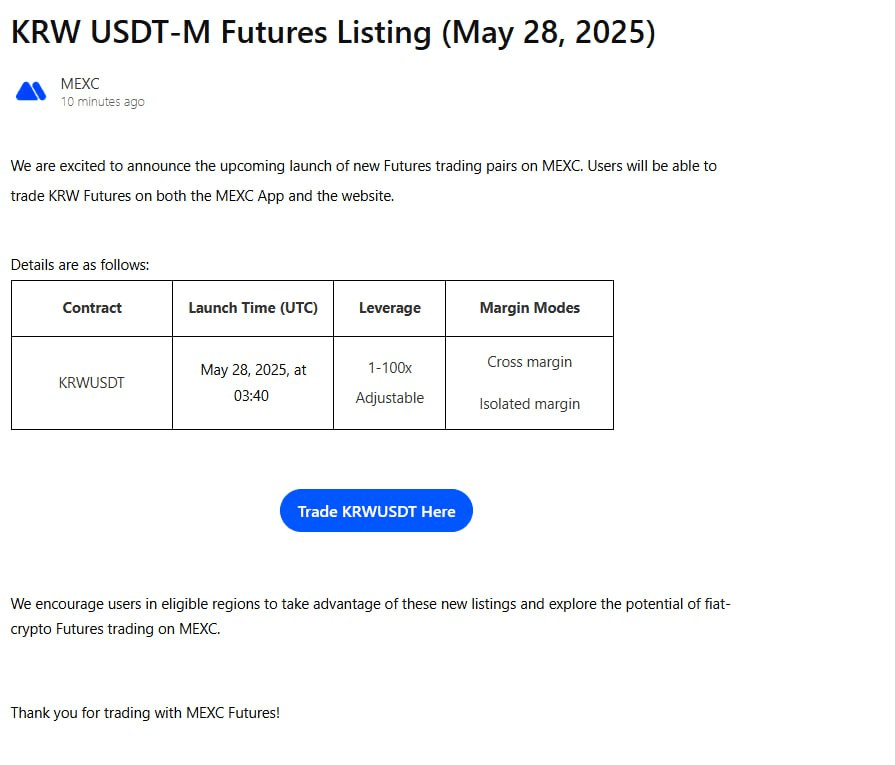Click the Trade KRWUSDT Here button

(x=376, y=510)
